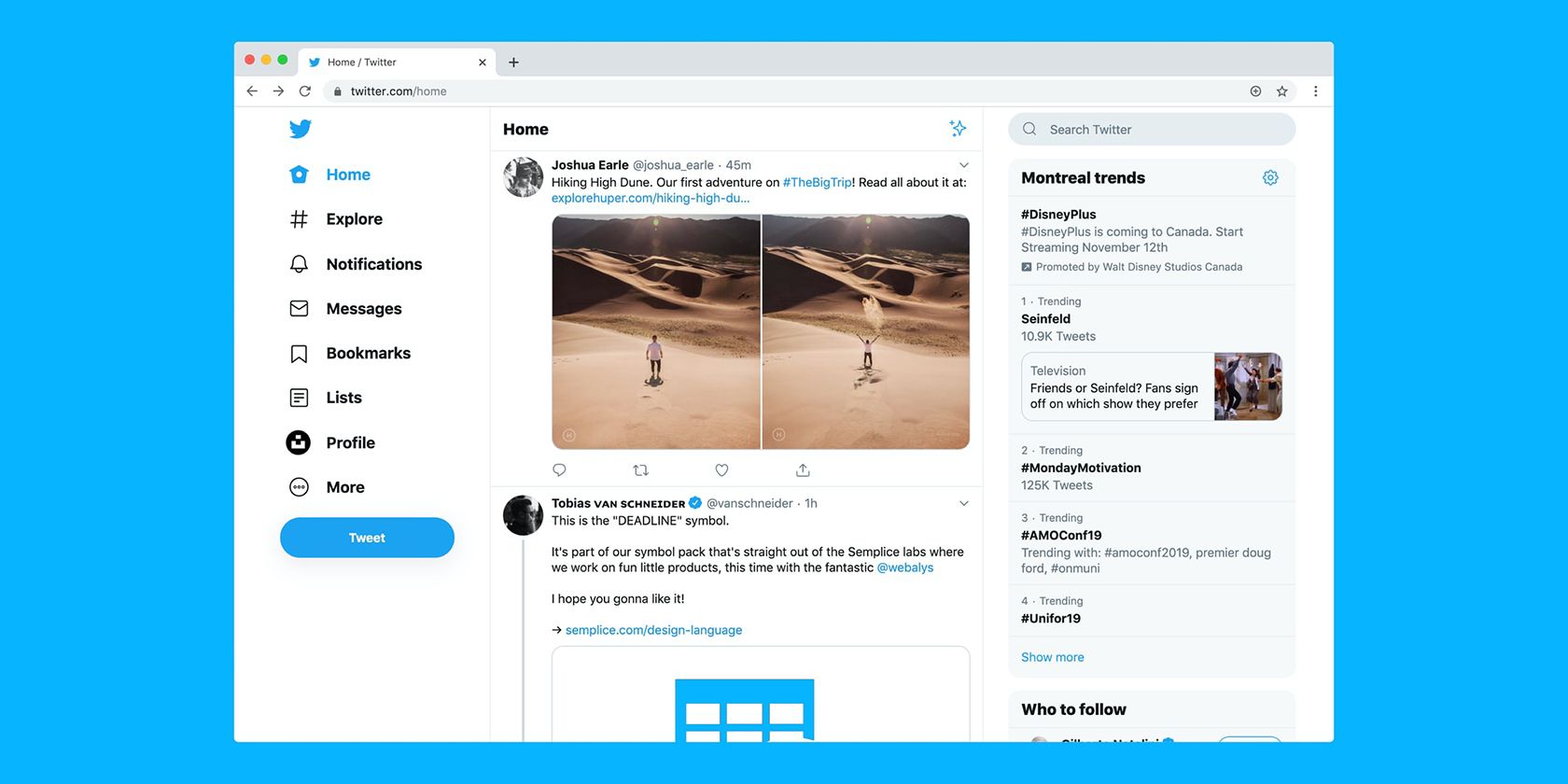Open dropdown on Tobias van Schneider's tweet
This screenshot has height=784, width=1568.
964,503
